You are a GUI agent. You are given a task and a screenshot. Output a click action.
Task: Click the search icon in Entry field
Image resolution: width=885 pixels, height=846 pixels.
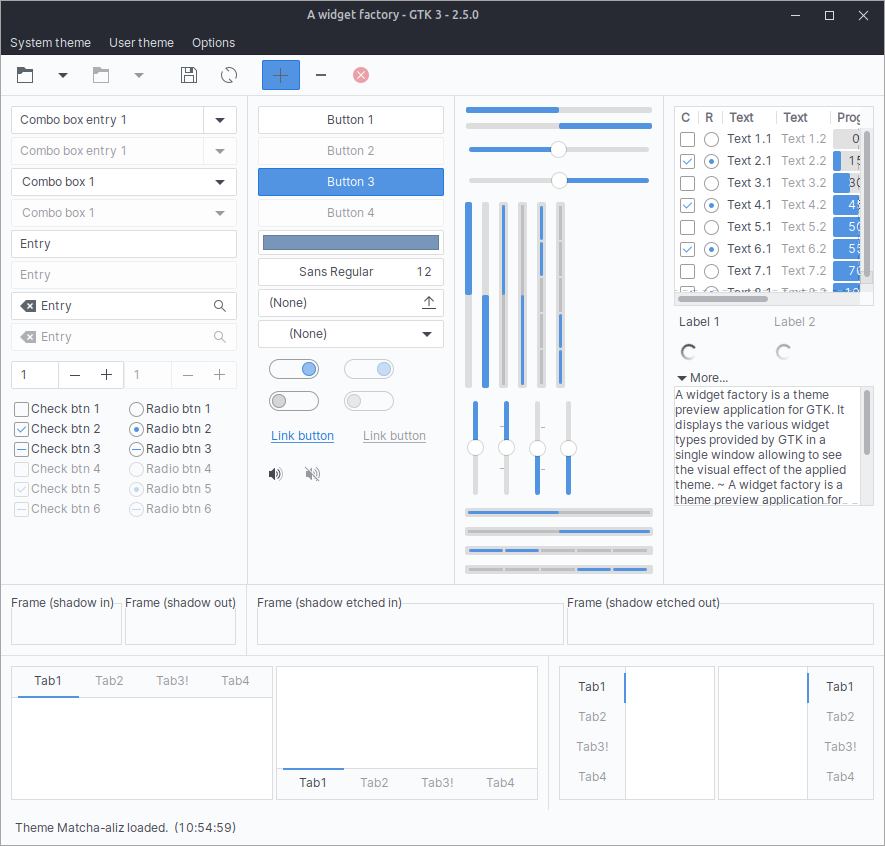tap(220, 306)
